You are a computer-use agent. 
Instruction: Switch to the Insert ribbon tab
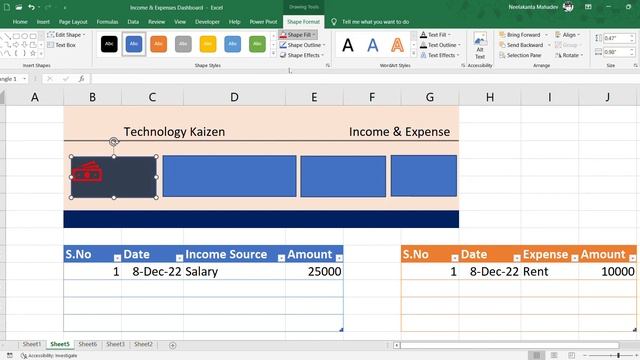click(x=43, y=22)
